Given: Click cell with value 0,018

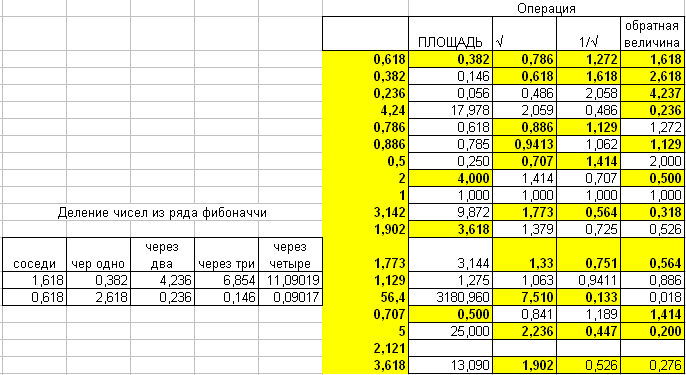Looking at the screenshot, I should point(652,297).
